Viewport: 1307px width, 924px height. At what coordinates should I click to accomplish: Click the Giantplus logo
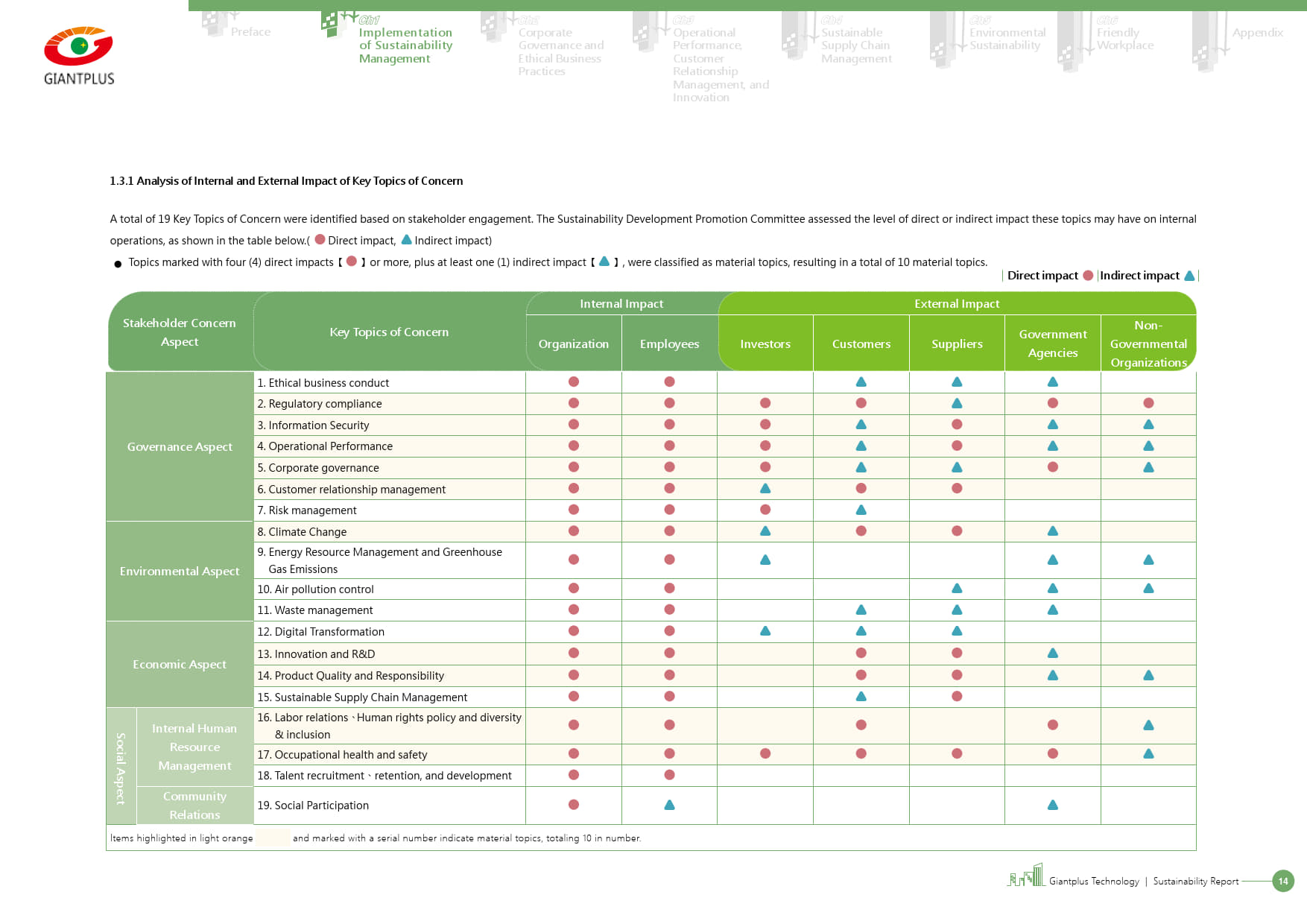point(79,56)
